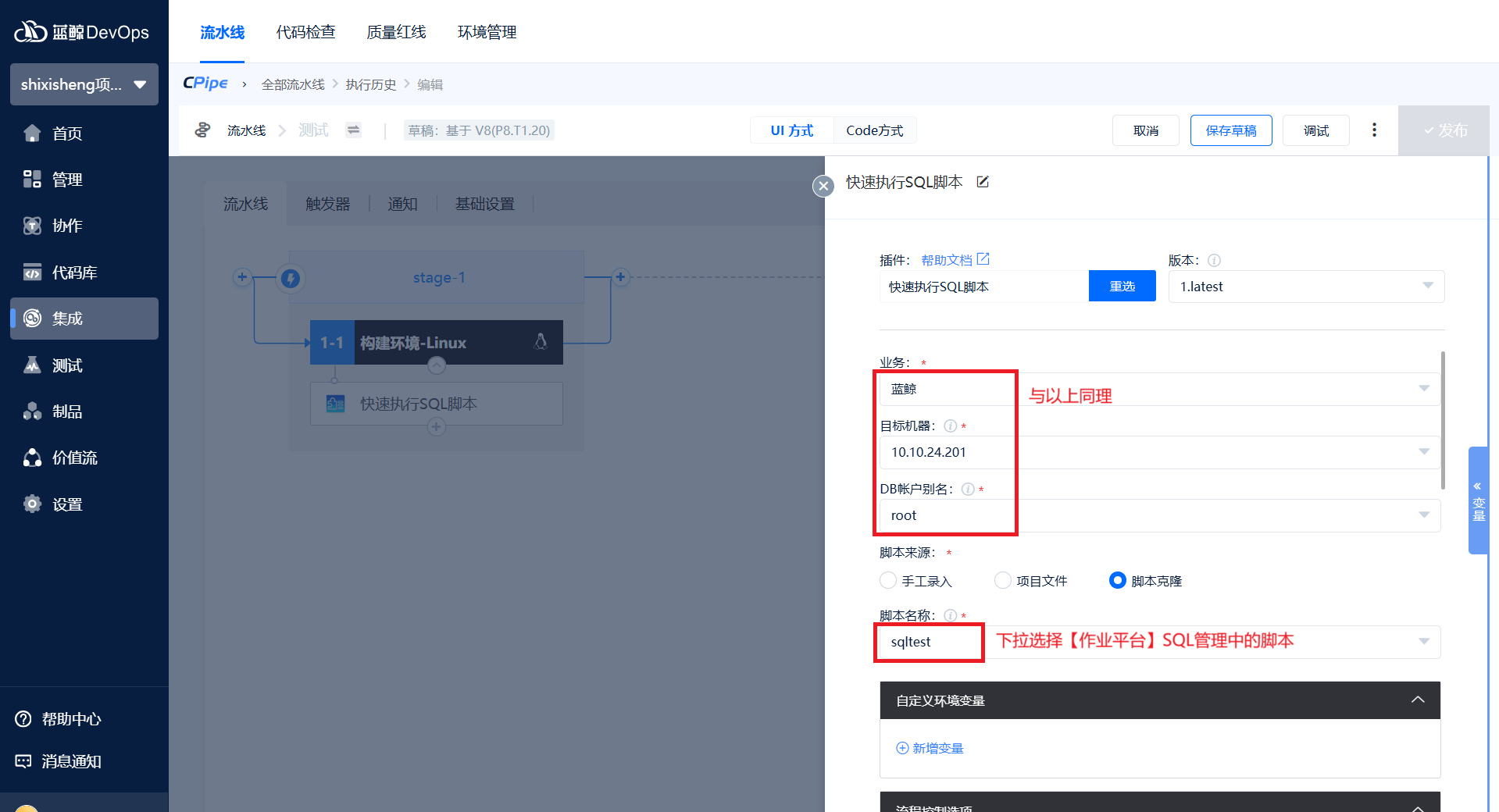Select the 脚本克隆 radio option
The width and height of the screenshot is (1499, 812).
click(1118, 581)
